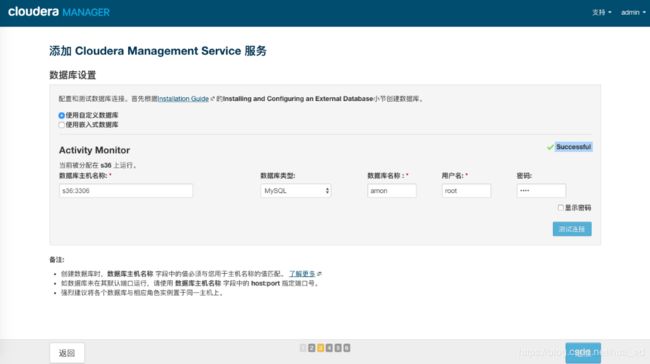The image size is (650, 364).
Task: Click the green Successful checkmark icon
Action: click(x=550, y=147)
